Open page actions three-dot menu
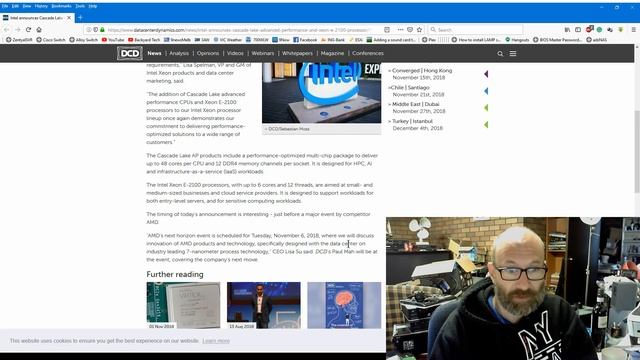This screenshot has height=360, width=640. tap(400, 30)
